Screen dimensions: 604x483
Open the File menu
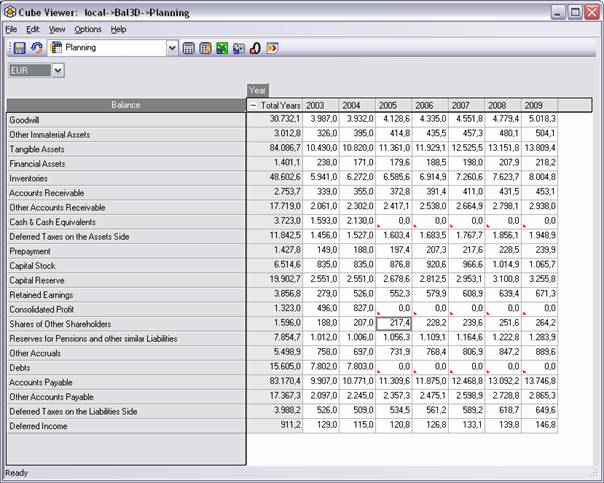pyautogui.click(x=11, y=29)
